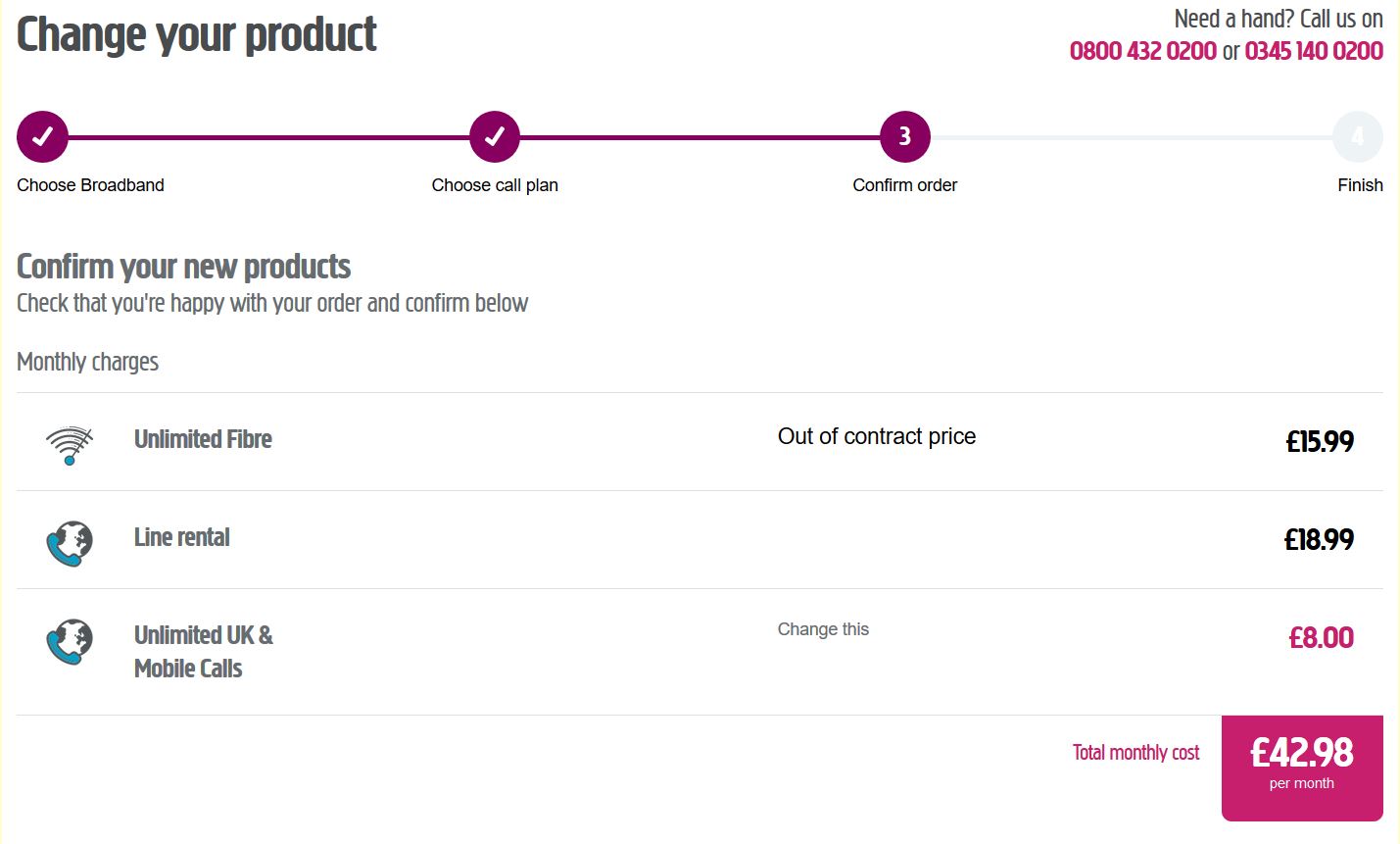
Task: Click the Unlimited Fibre product name
Action: [203, 439]
